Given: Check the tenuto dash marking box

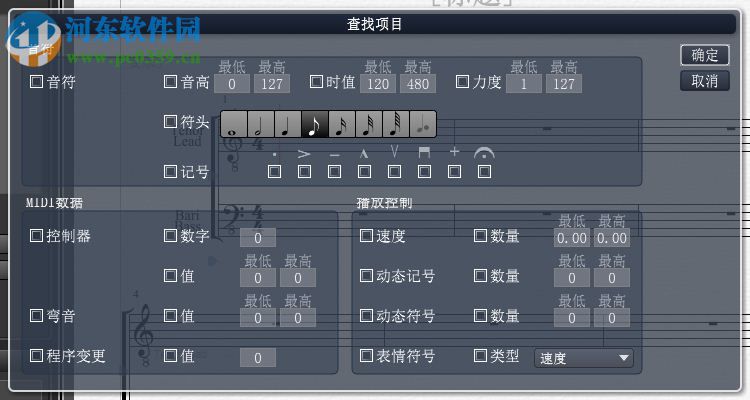Looking at the screenshot, I should (335, 171).
